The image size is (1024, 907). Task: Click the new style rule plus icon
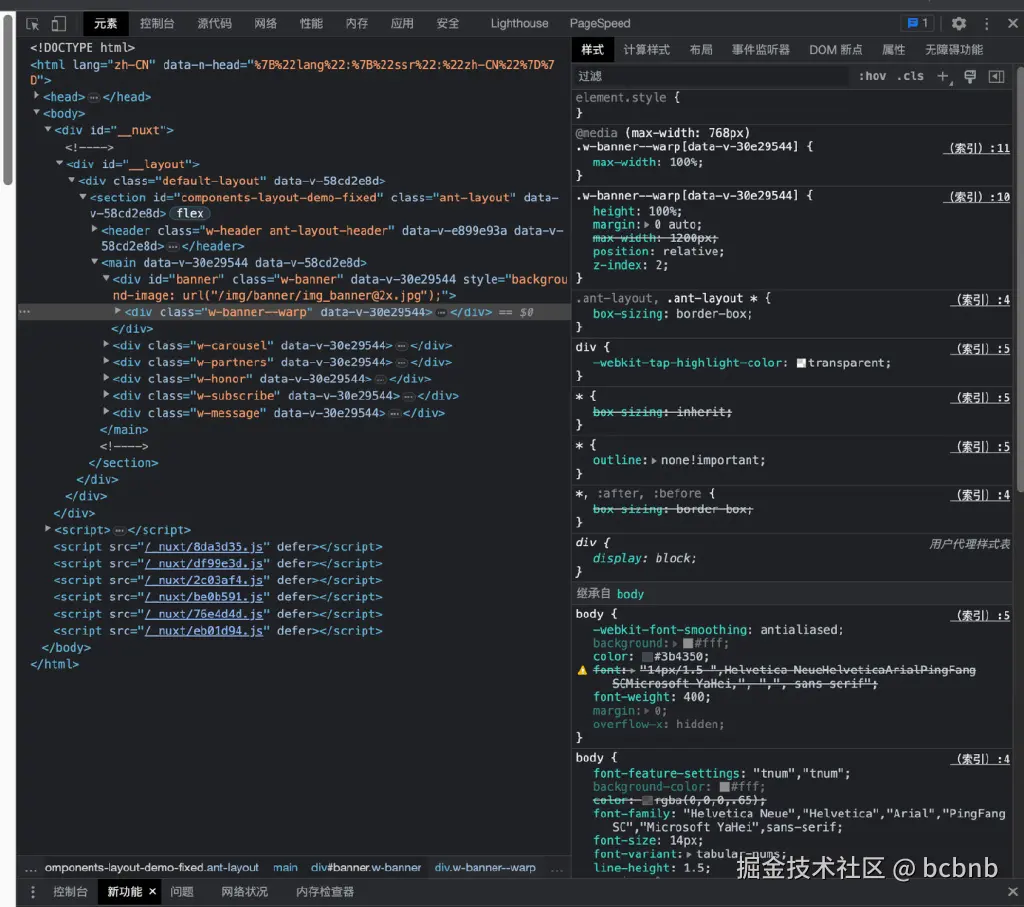coord(944,76)
